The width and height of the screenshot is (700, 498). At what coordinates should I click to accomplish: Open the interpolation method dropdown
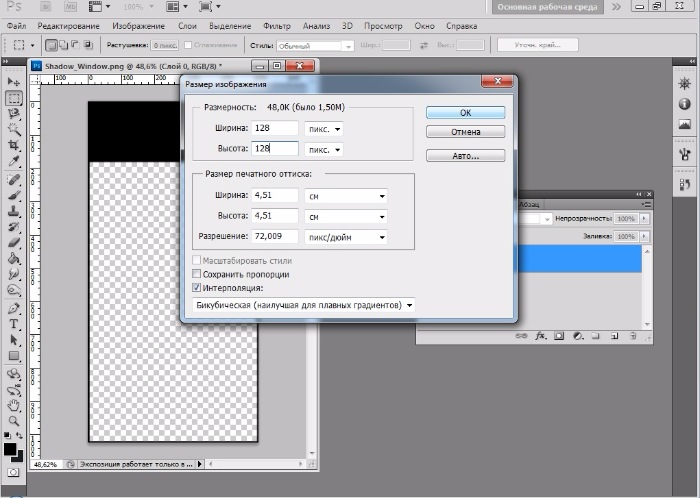[x=304, y=305]
